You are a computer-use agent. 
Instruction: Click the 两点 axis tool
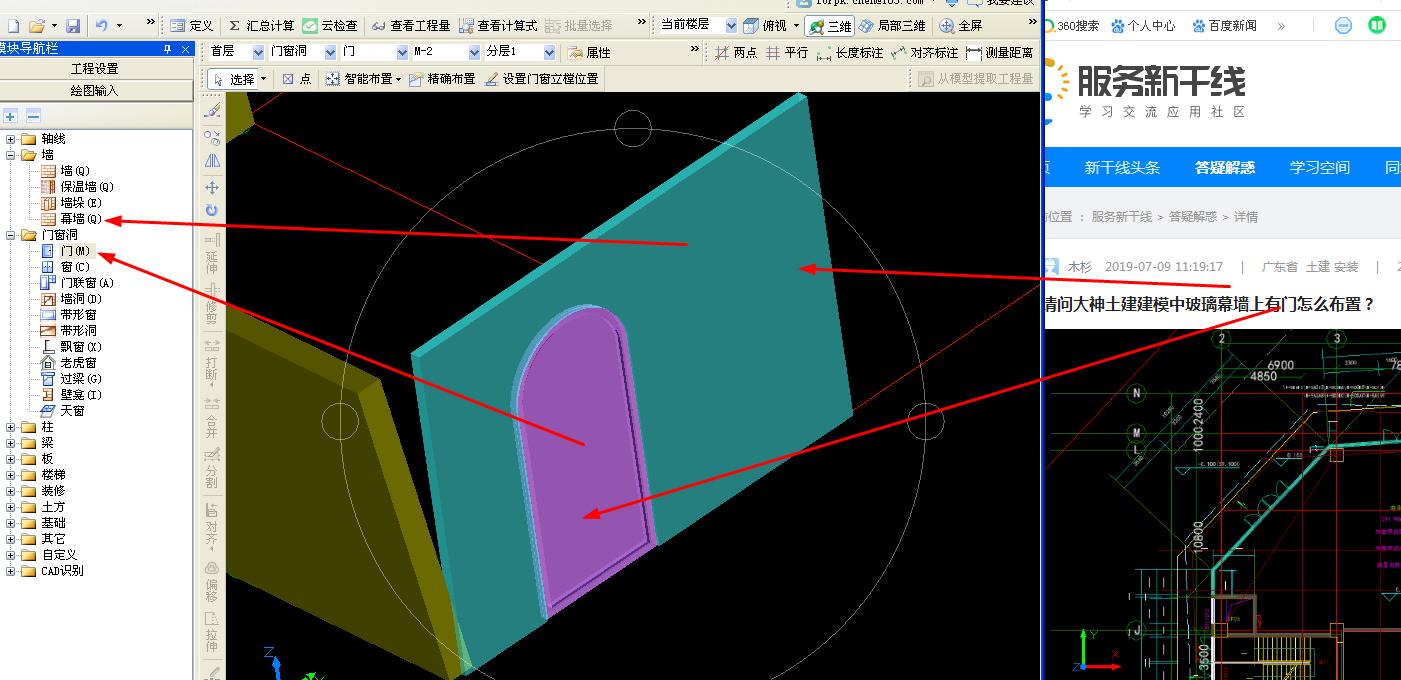[x=736, y=52]
